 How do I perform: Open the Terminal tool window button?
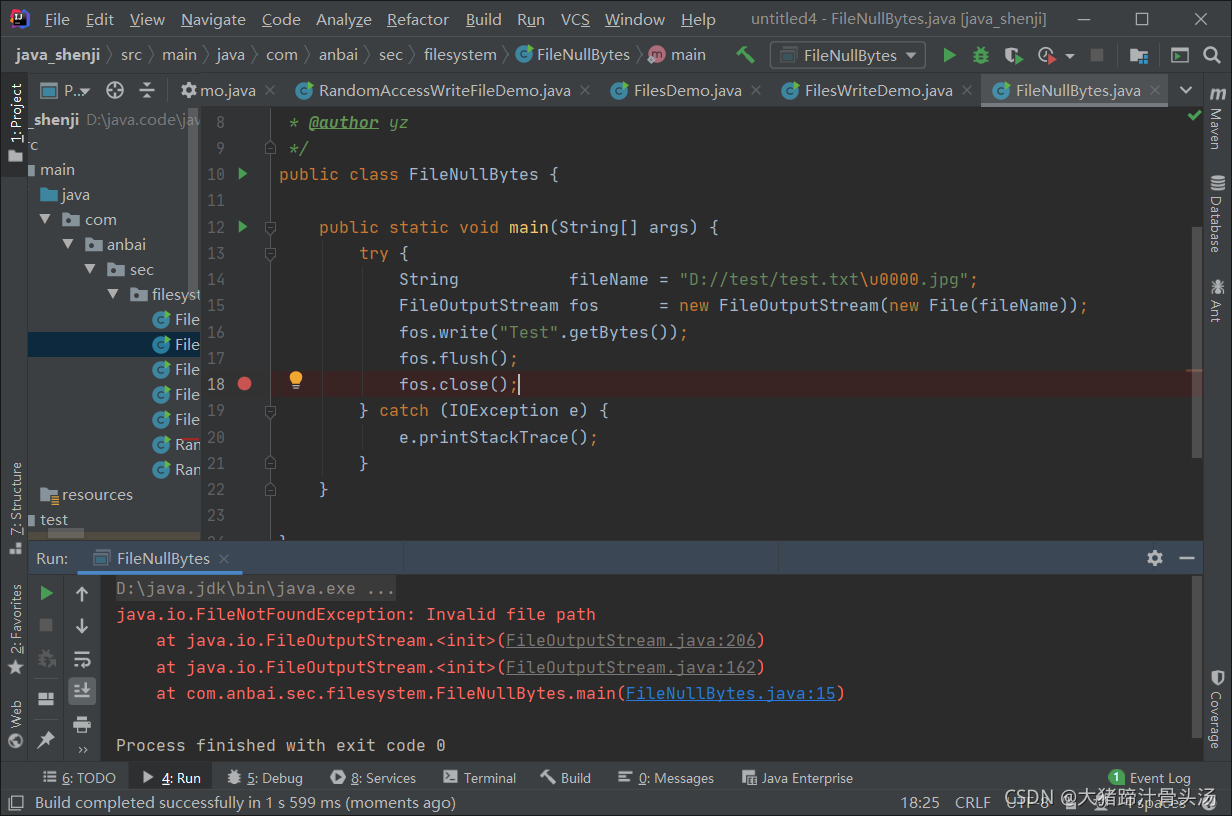[478, 777]
